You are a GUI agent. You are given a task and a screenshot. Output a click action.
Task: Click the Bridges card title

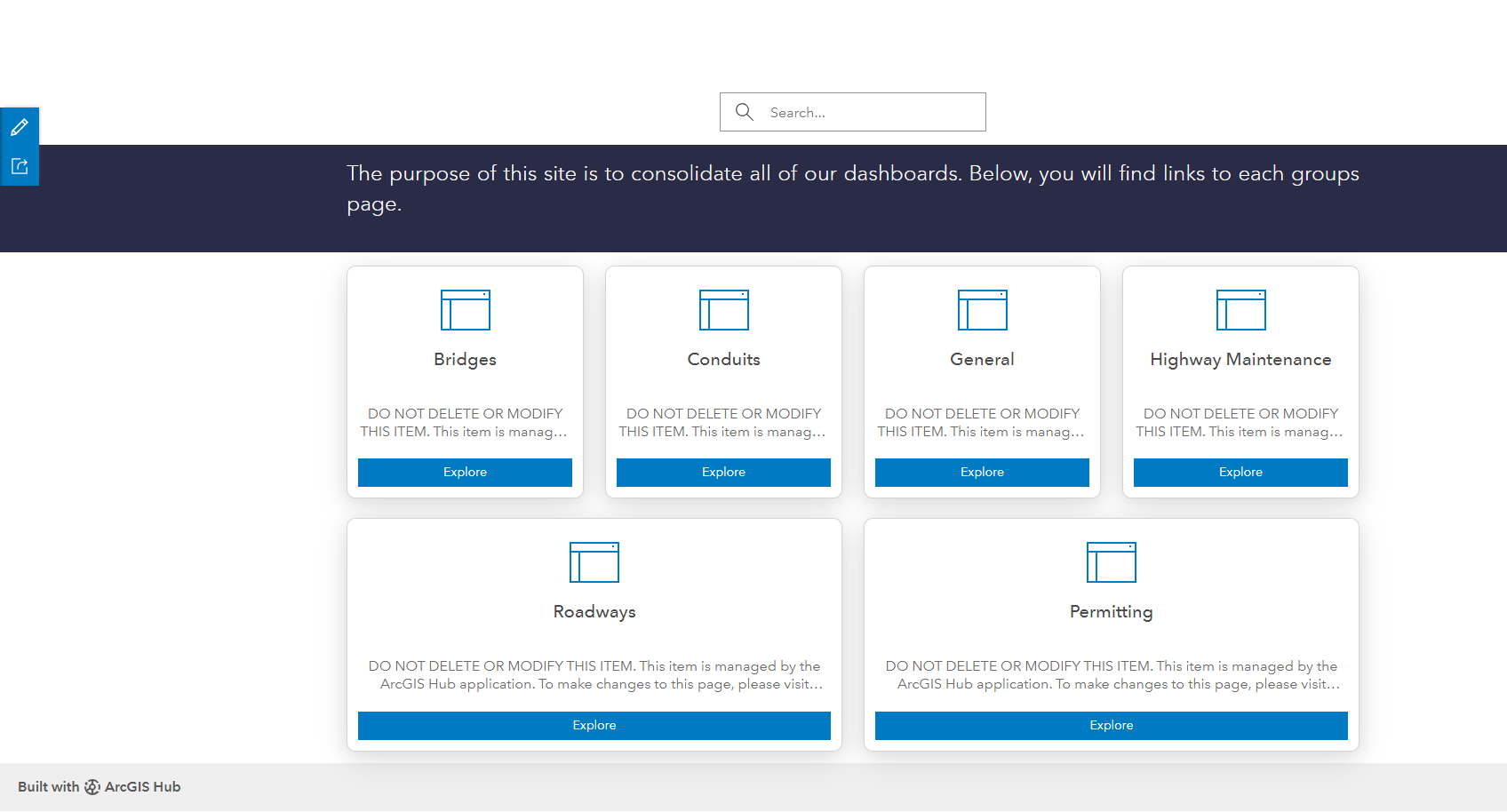click(x=465, y=359)
